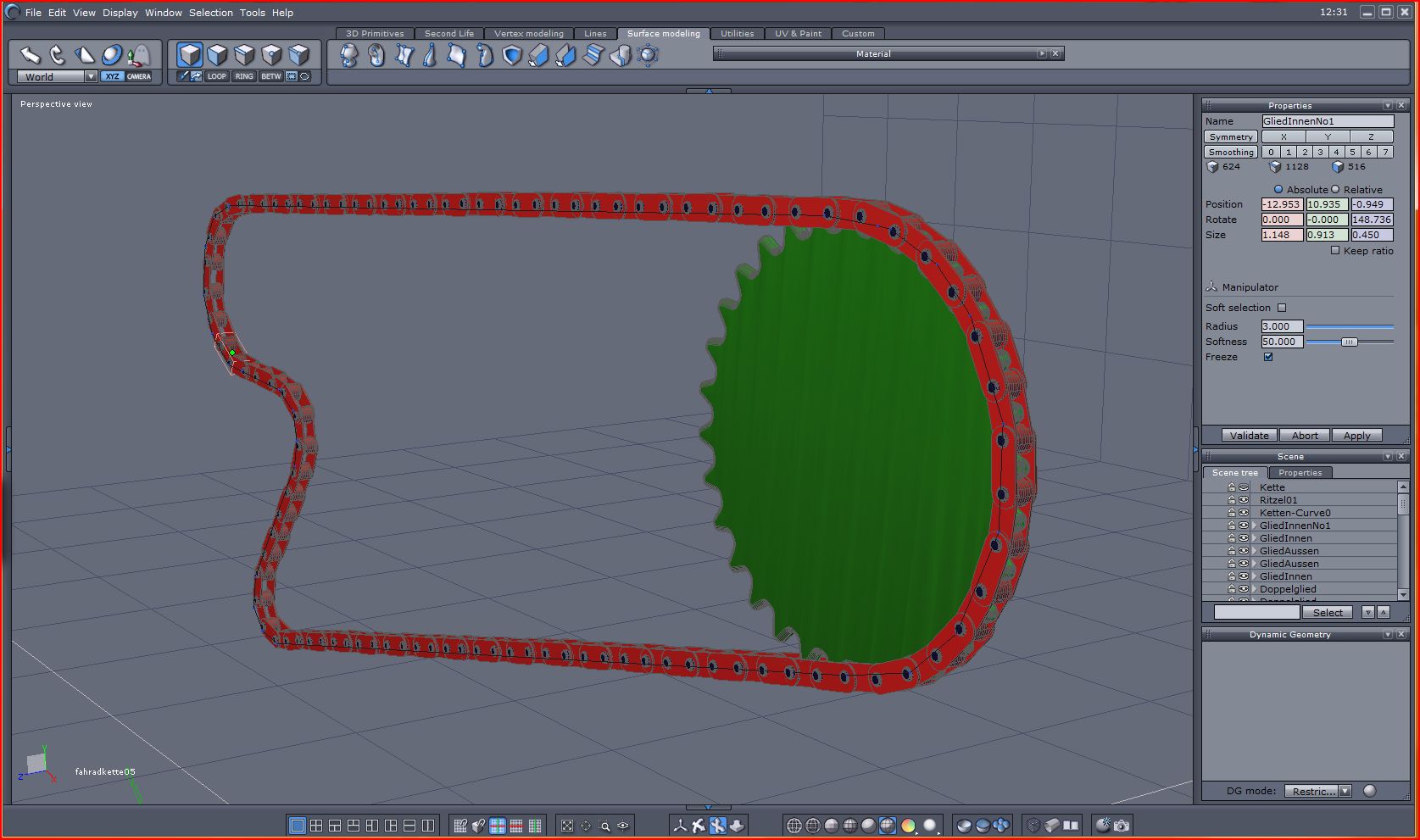1420x840 pixels.
Task: Switch to the 3D Primitives tab
Action: coord(375,34)
